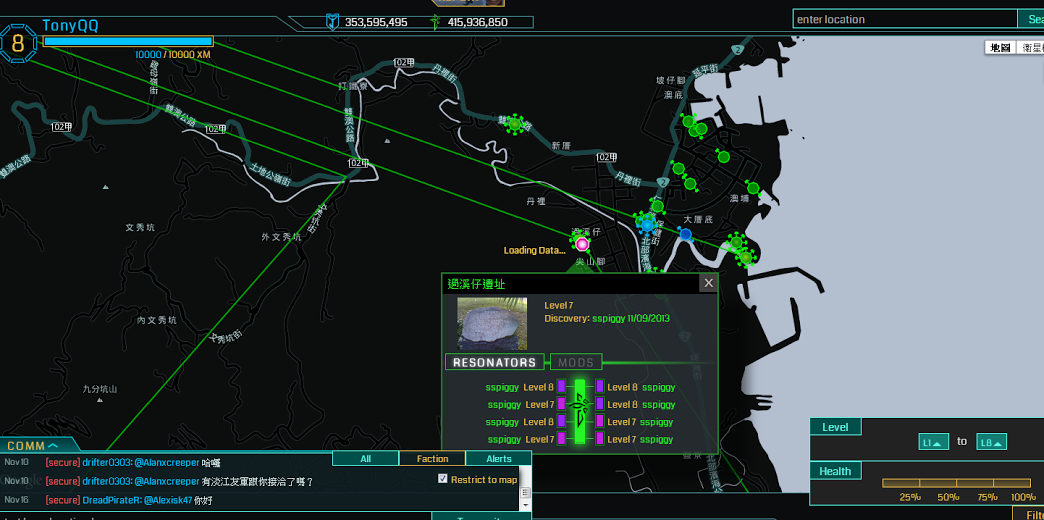This screenshot has width=1044, height=520.
Task: Click the Health filter label
Action: click(x=836, y=471)
